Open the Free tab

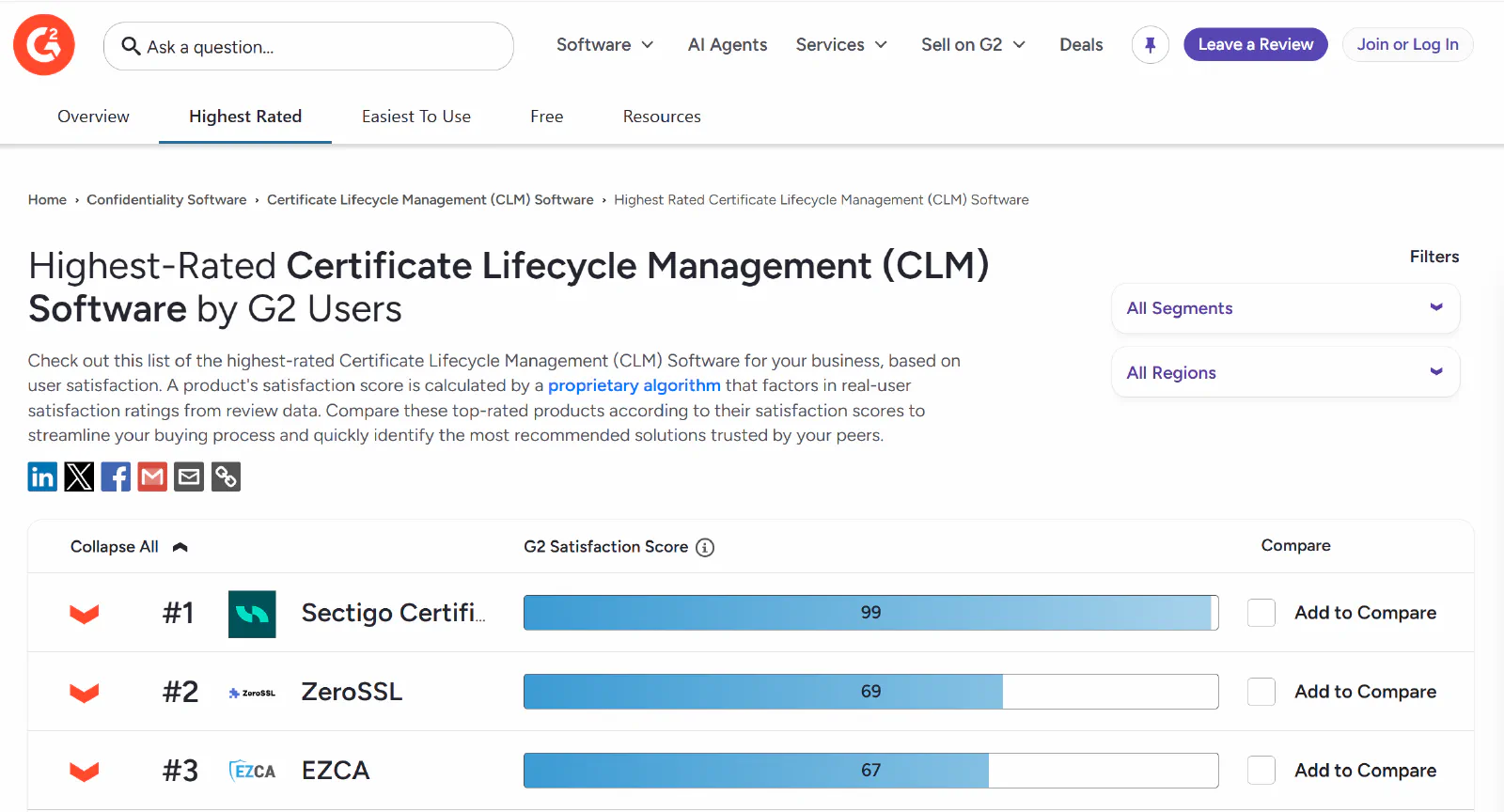pyautogui.click(x=546, y=117)
